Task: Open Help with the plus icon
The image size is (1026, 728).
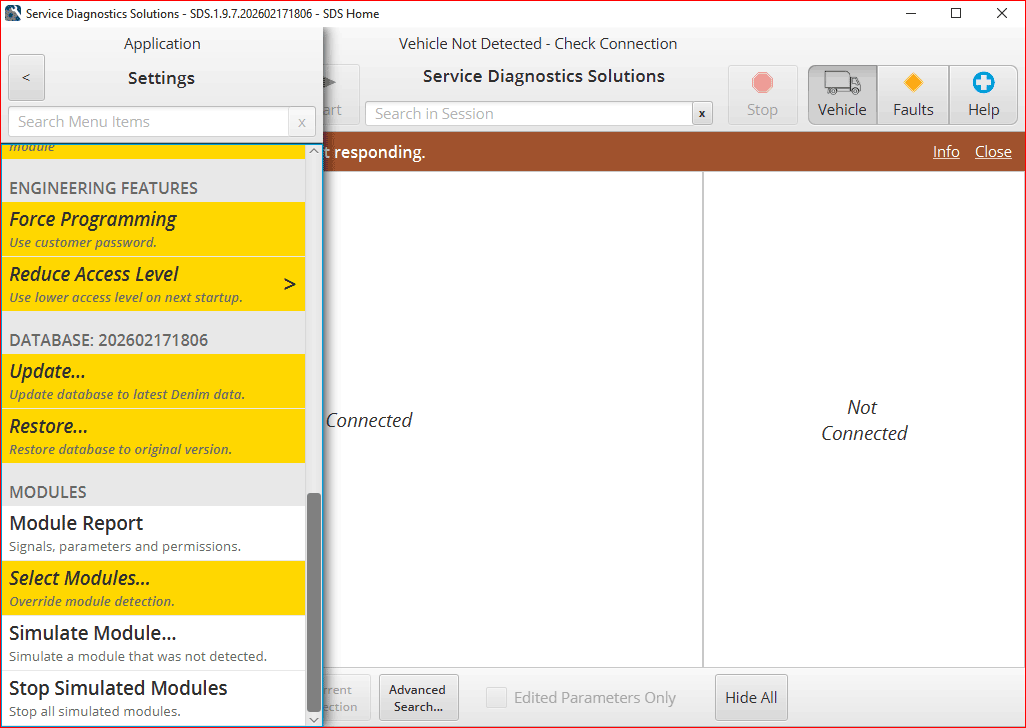Action: 982,95
